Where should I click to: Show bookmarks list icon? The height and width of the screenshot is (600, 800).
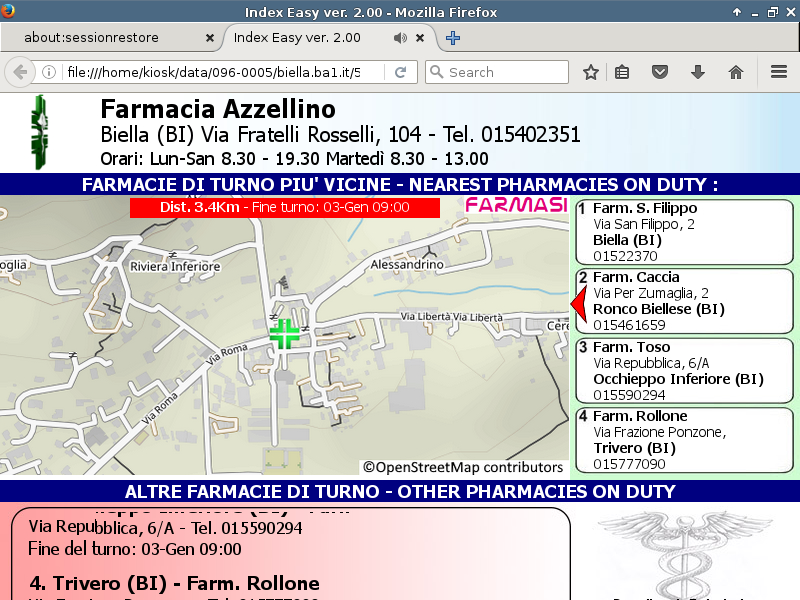pos(622,72)
